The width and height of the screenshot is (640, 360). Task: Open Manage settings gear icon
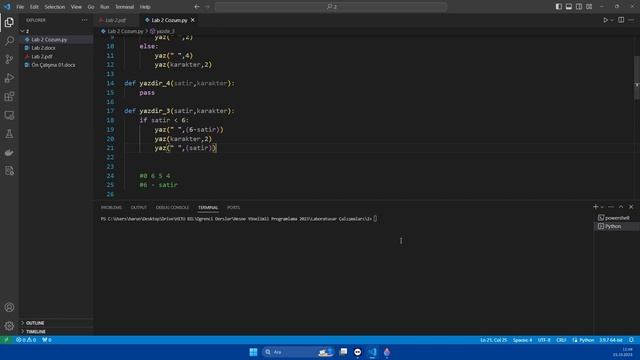coord(9,326)
